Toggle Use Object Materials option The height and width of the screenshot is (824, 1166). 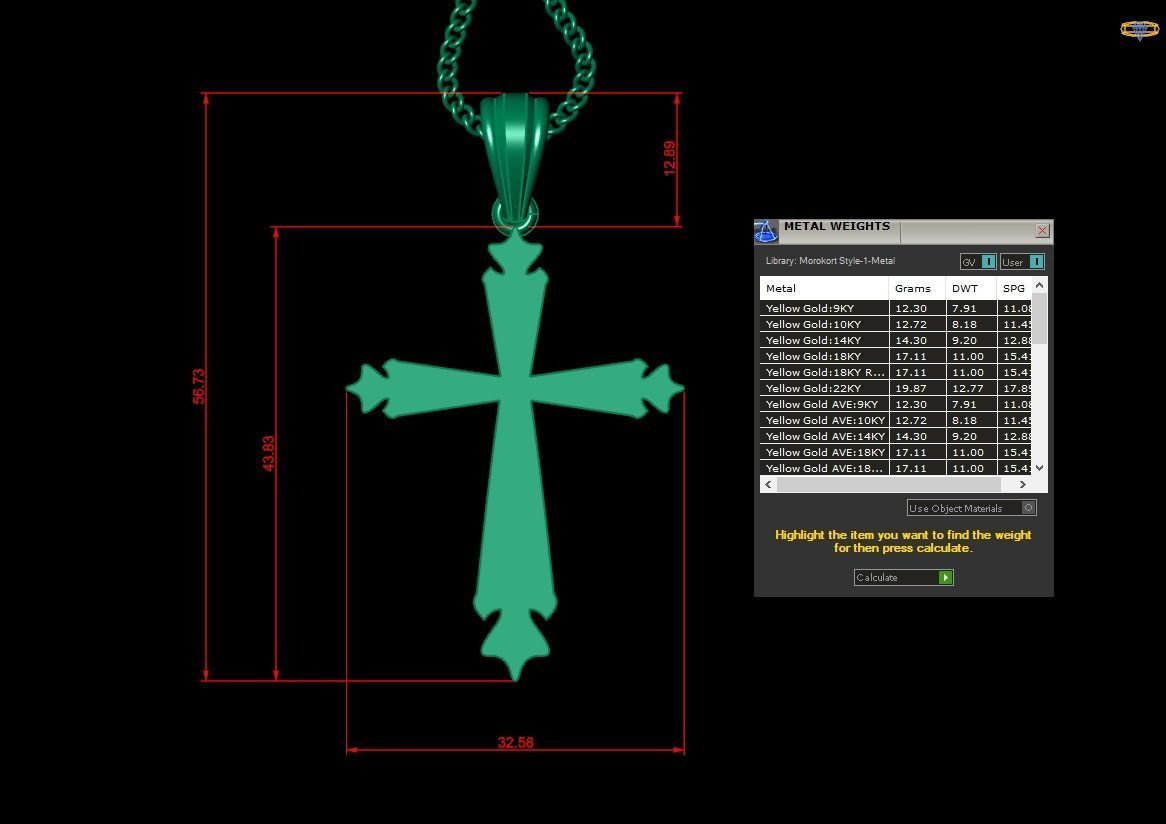[971, 508]
